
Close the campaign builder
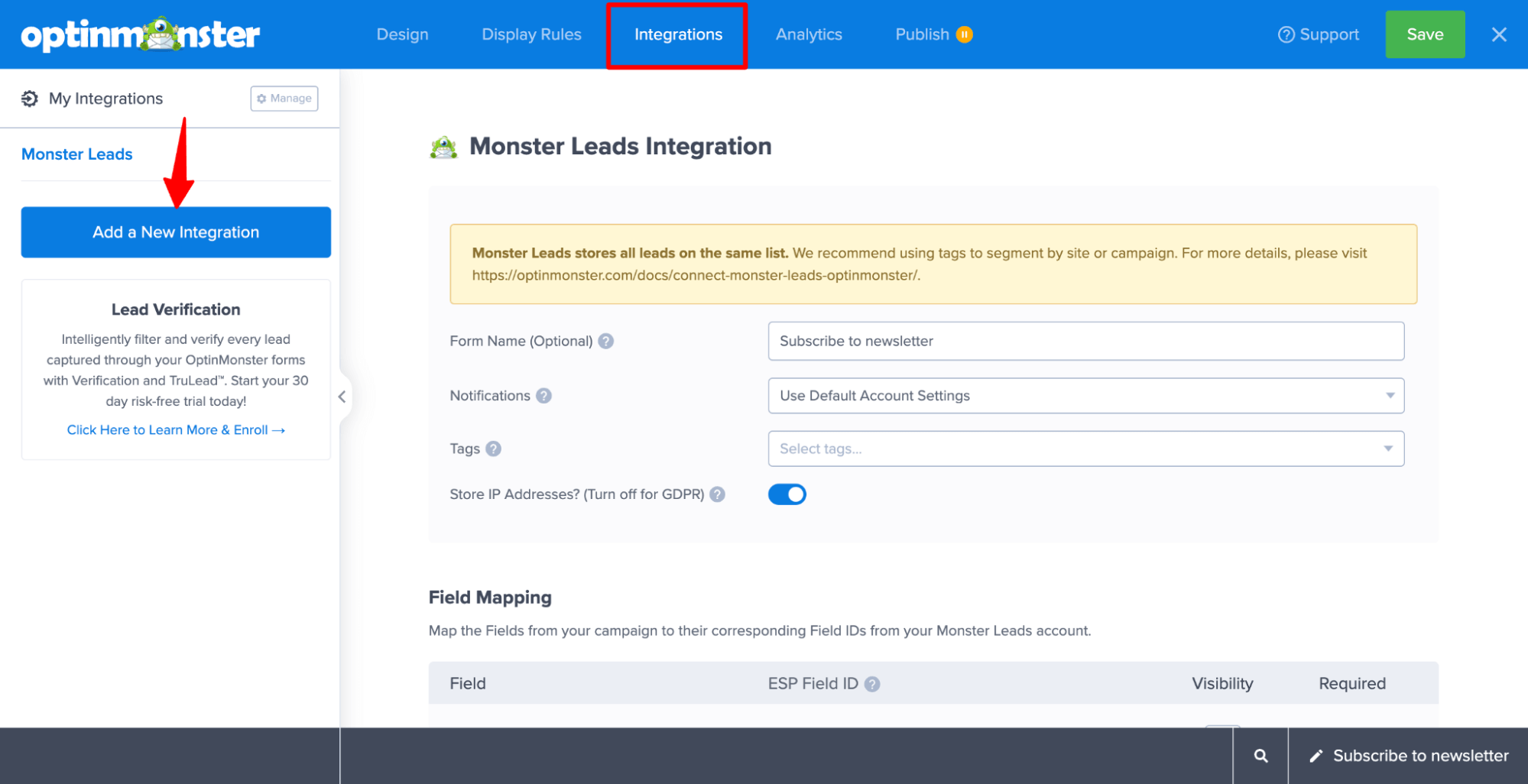(1499, 34)
